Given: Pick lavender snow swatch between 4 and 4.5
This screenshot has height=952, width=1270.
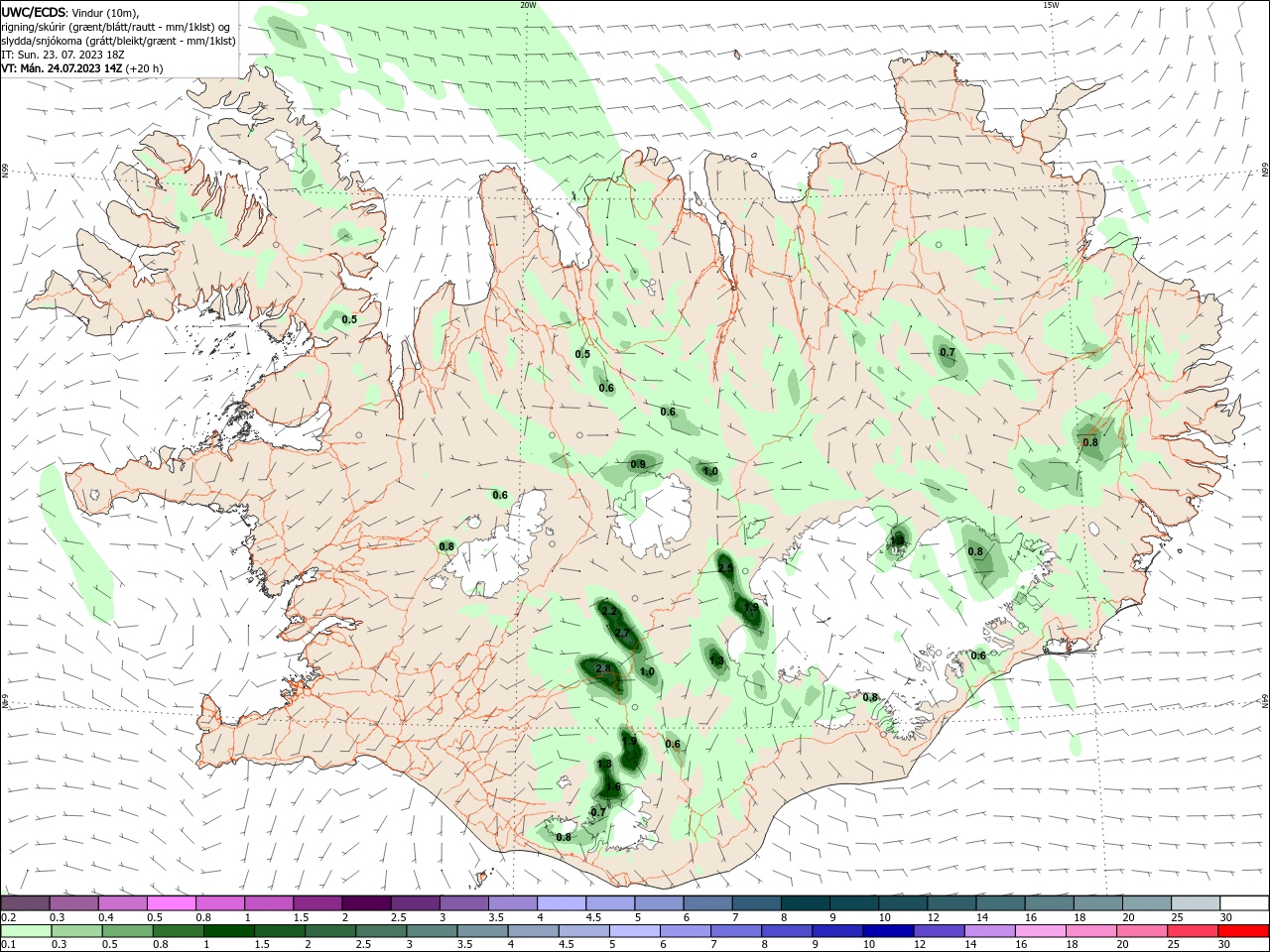Looking at the screenshot, I should pyautogui.click(x=560, y=902).
